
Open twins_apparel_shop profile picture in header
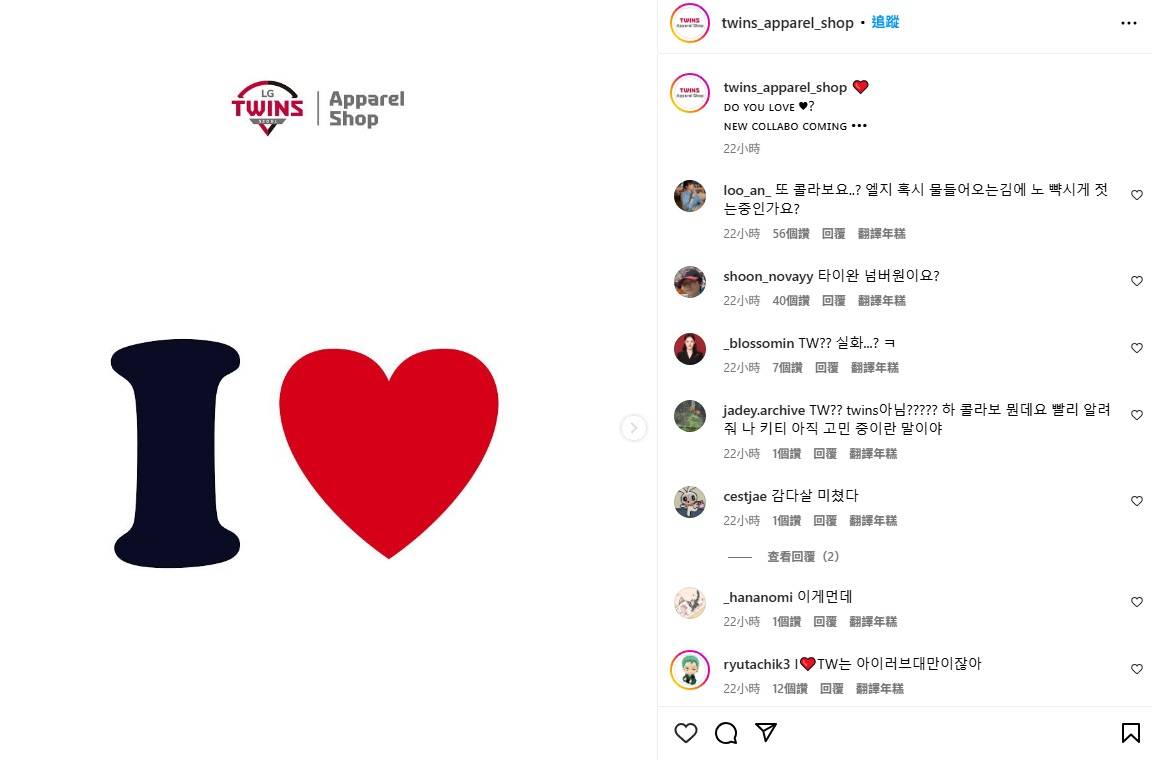(x=690, y=23)
